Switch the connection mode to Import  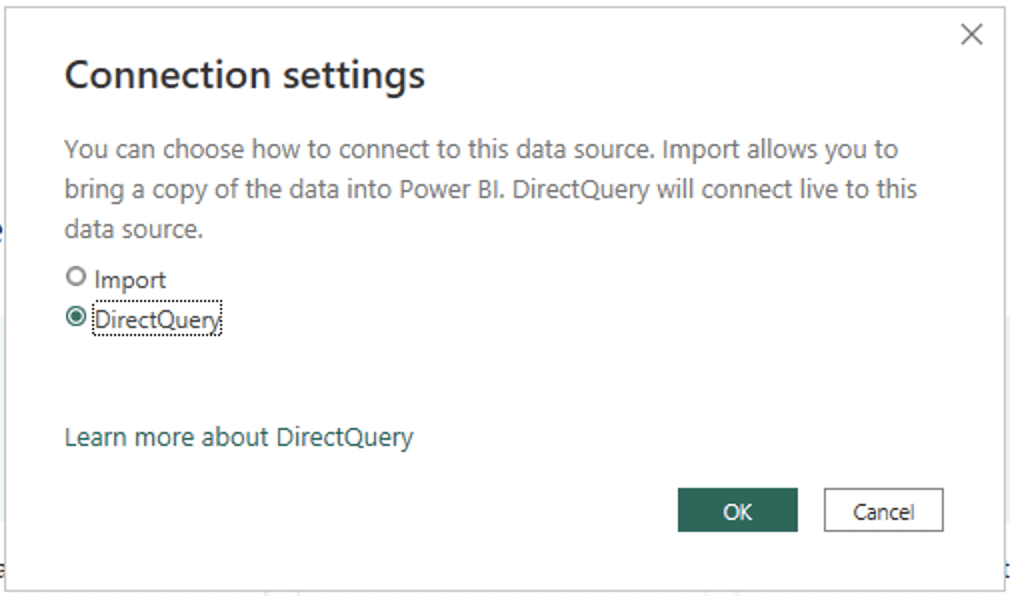point(76,276)
